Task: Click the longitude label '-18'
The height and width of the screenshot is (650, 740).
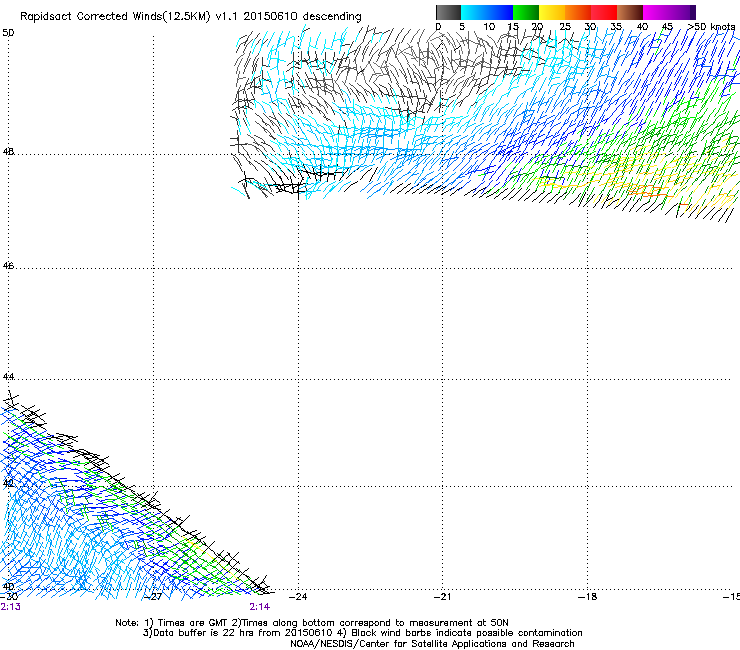Action: click(587, 597)
